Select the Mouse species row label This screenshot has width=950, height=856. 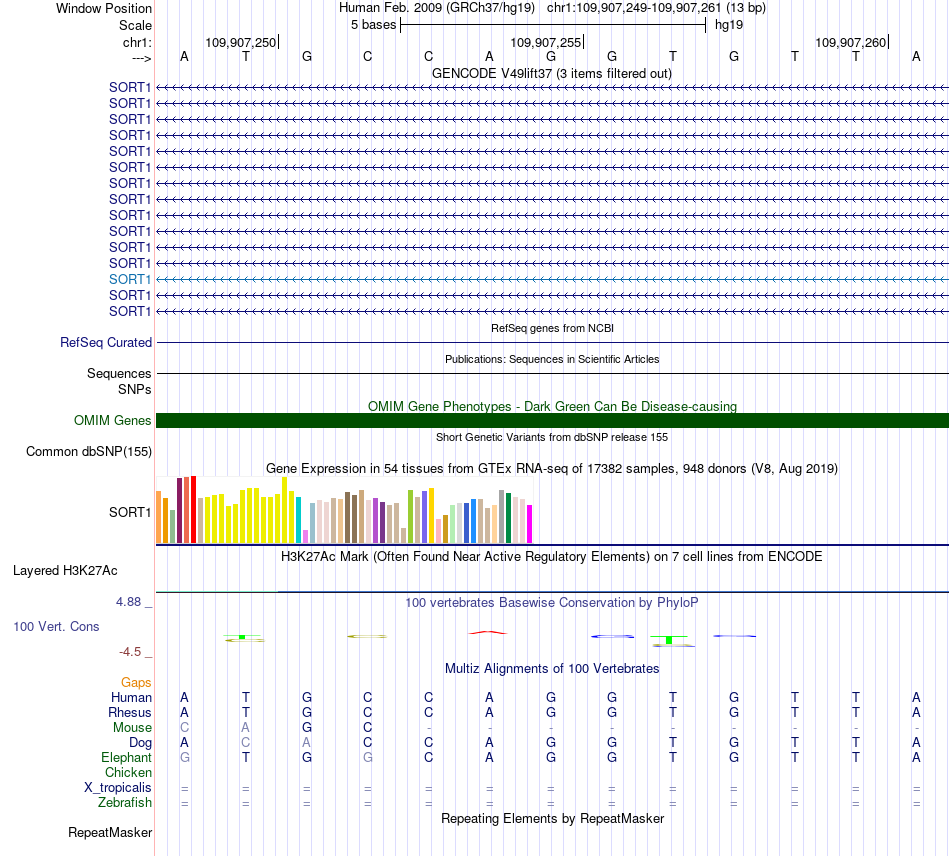pyautogui.click(x=132, y=728)
